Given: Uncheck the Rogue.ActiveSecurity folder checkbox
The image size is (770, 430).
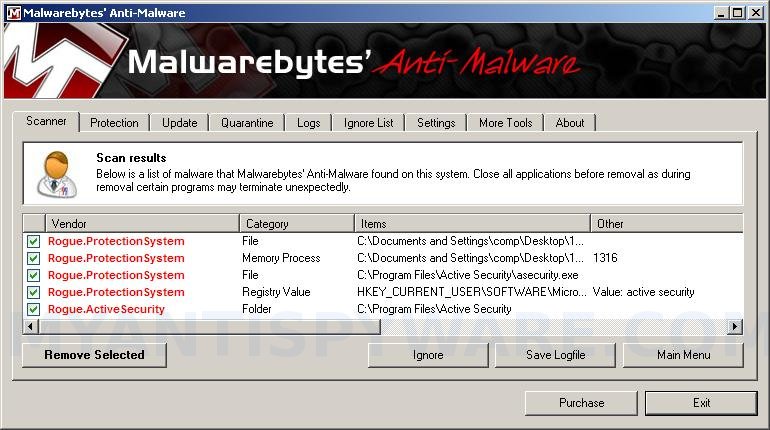Looking at the screenshot, I should pos(33,309).
